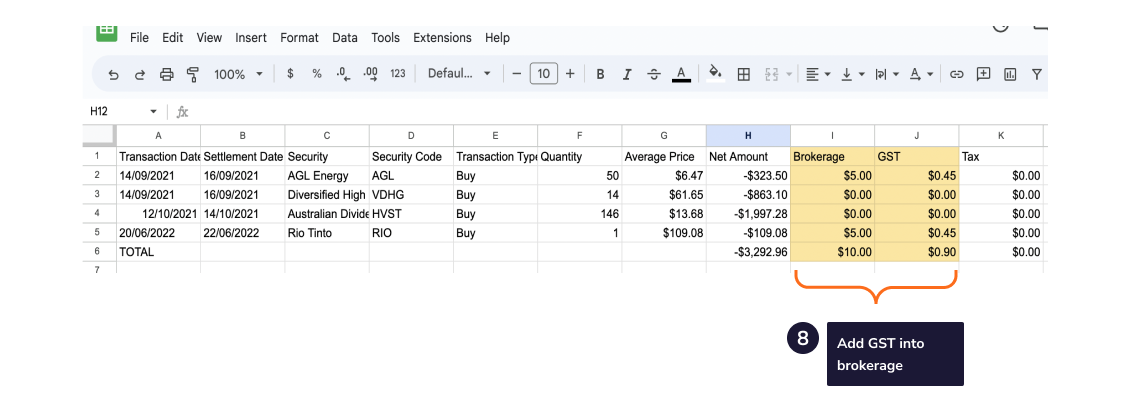This screenshot has height=415, width=1136.
Task: Click the select-all corner box
Action: (x=99, y=135)
